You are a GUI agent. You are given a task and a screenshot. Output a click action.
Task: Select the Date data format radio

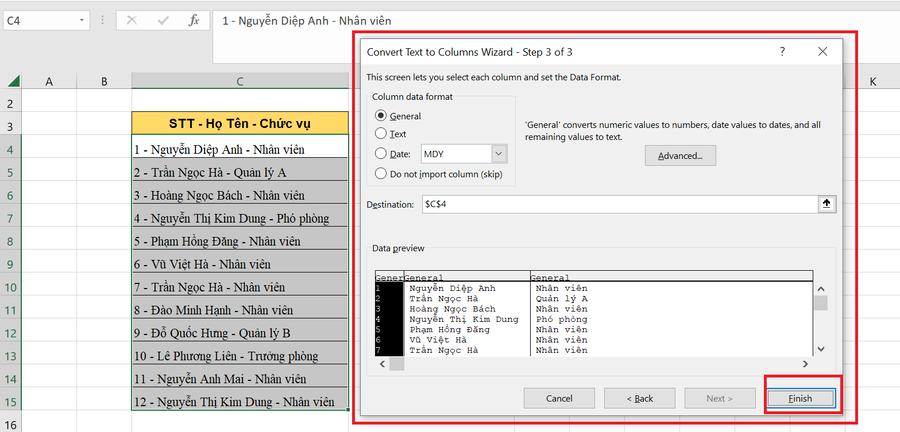click(x=381, y=153)
